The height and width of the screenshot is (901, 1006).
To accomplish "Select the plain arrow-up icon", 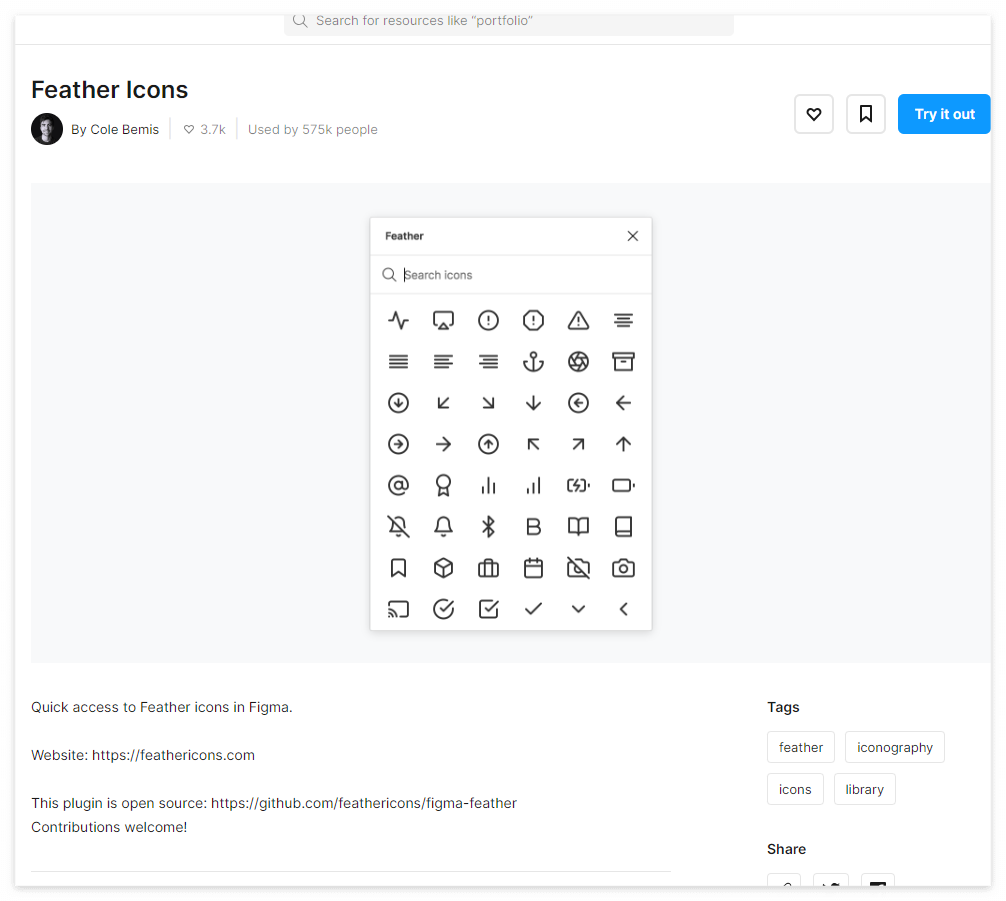I will (x=623, y=443).
